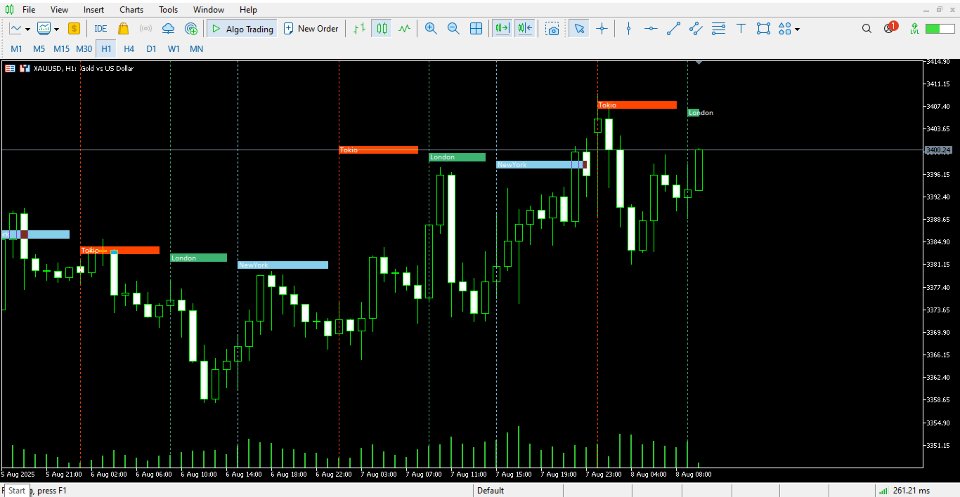Tile chart windows with grid icon
The image size is (960, 497).
[476, 28]
